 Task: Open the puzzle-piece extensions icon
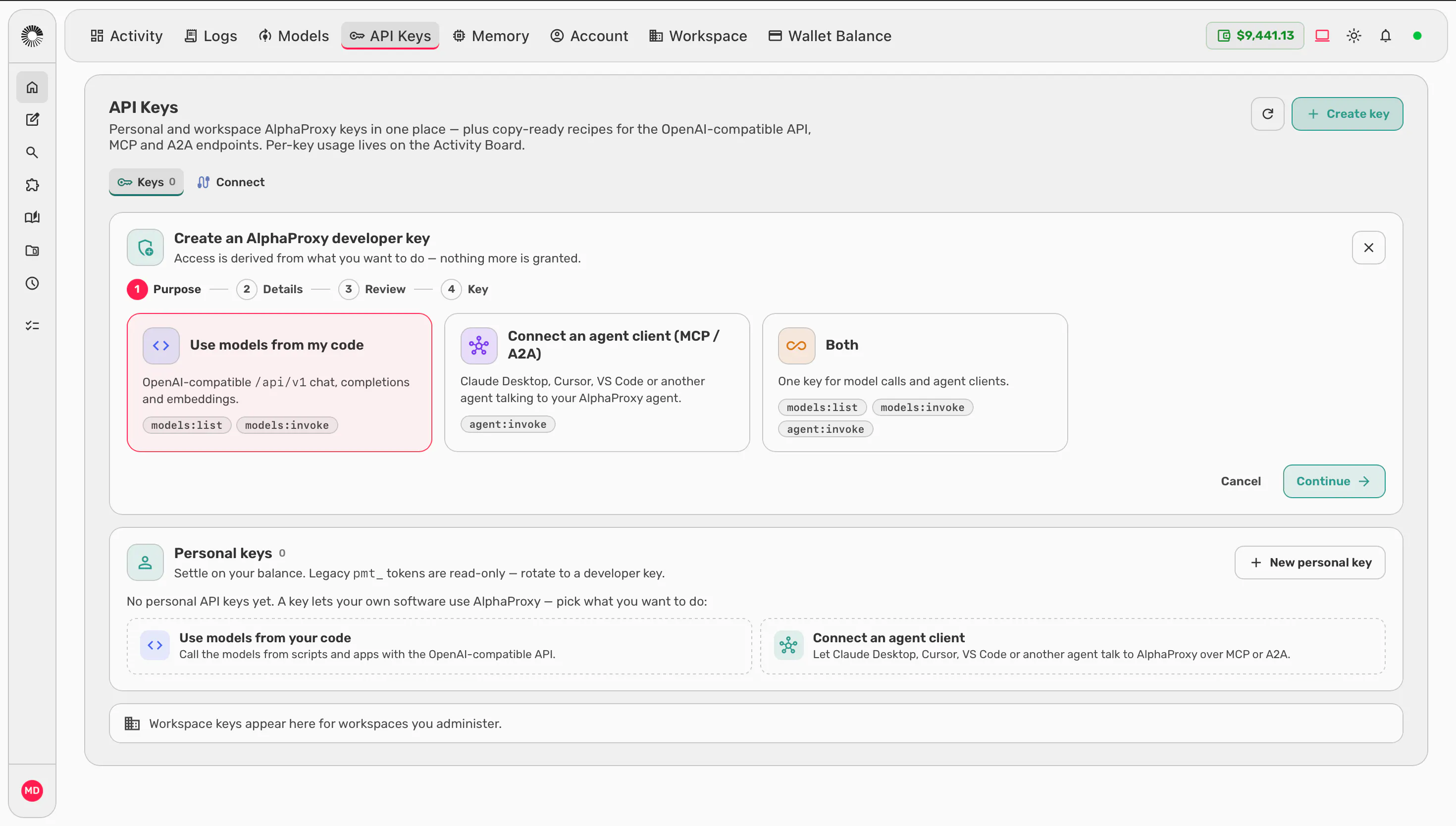tap(32, 185)
